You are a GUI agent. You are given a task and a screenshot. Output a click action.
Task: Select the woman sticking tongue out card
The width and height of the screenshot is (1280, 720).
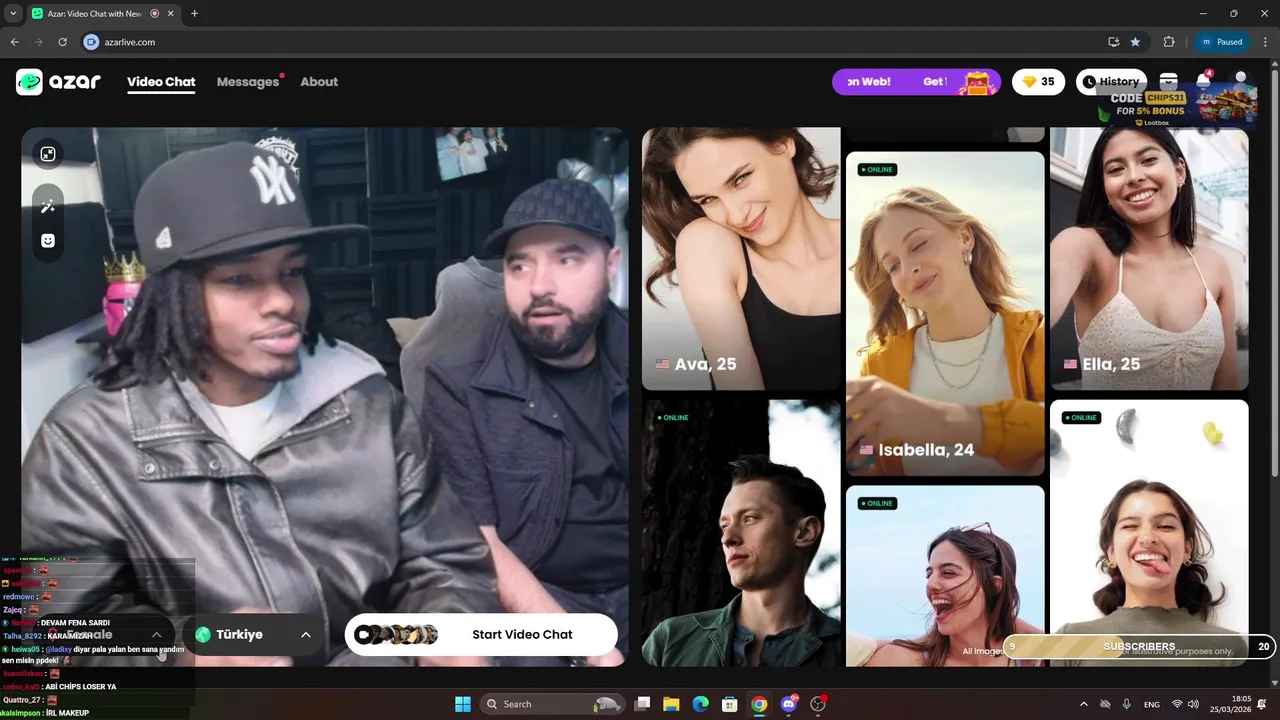point(1149,533)
